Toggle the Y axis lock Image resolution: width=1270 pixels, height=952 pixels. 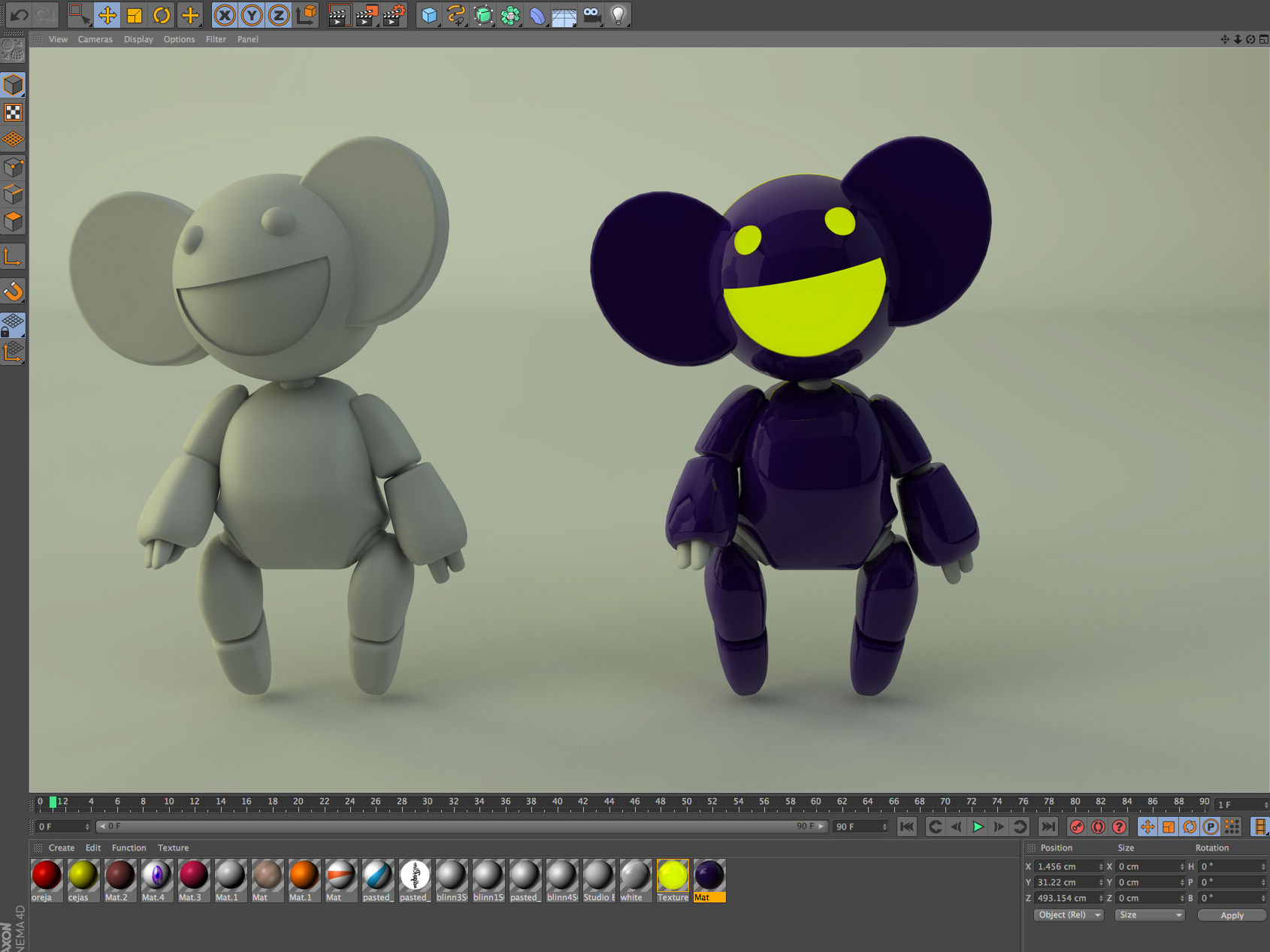click(252, 14)
